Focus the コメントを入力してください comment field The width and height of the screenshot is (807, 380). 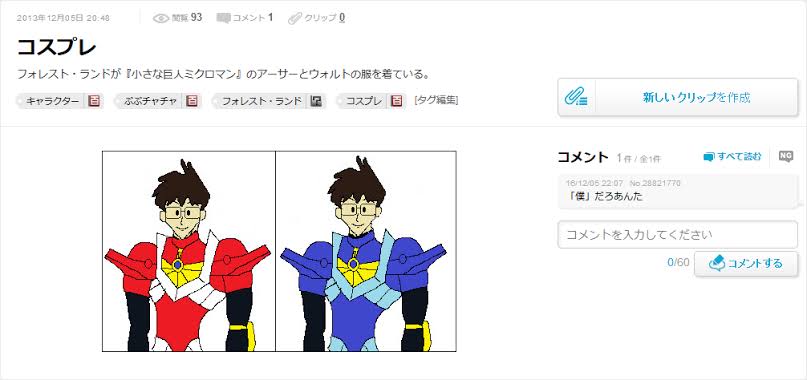(678, 235)
